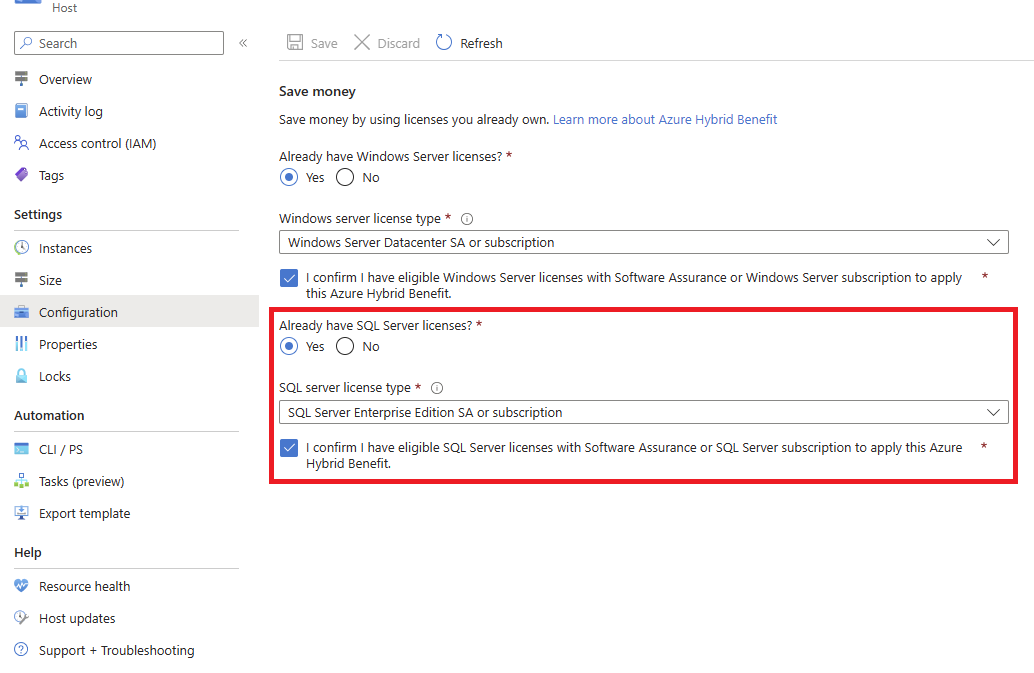Click the Activity log icon
The height and width of the screenshot is (673, 1034).
click(x=22, y=111)
